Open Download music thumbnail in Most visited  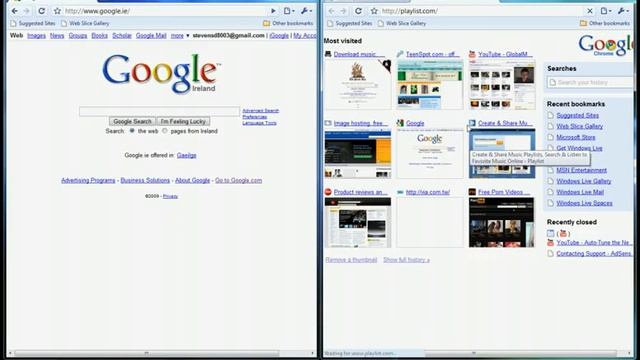[358, 84]
